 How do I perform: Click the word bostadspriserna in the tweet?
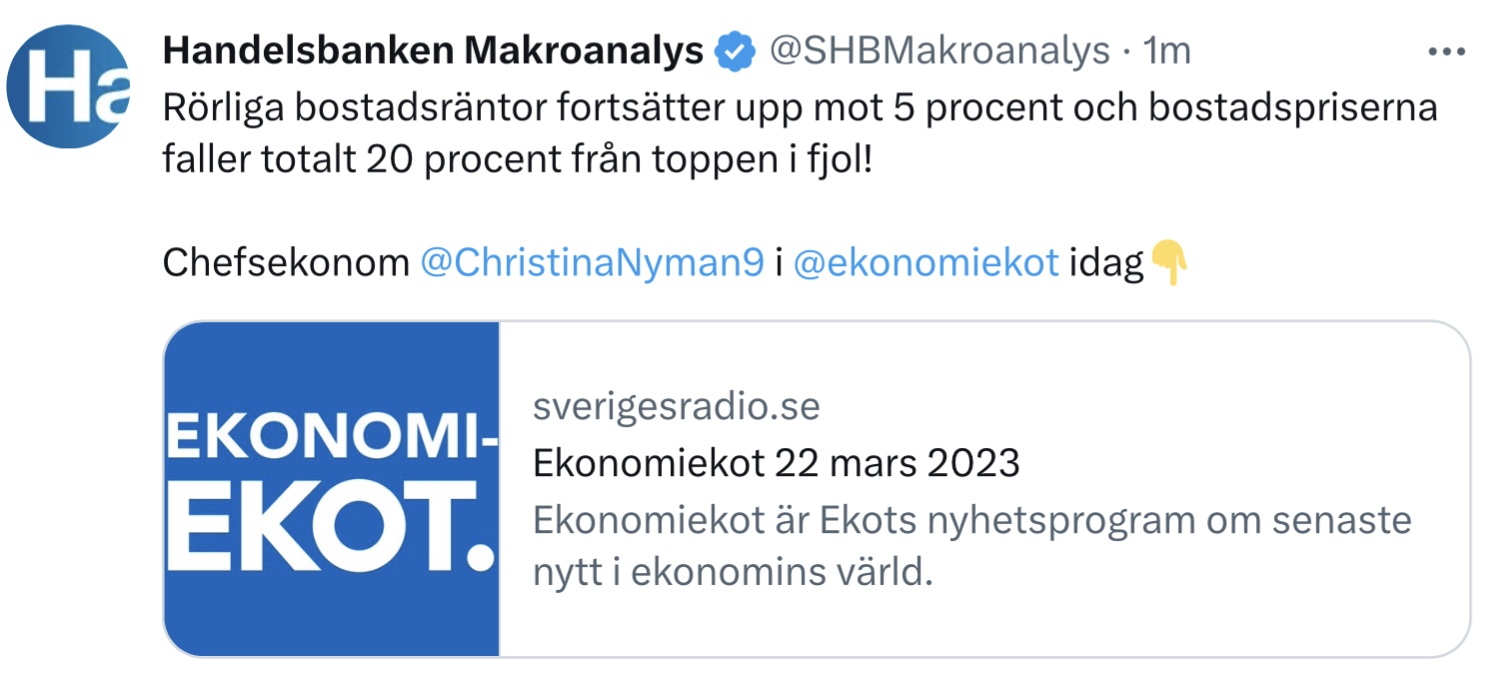1292,108
